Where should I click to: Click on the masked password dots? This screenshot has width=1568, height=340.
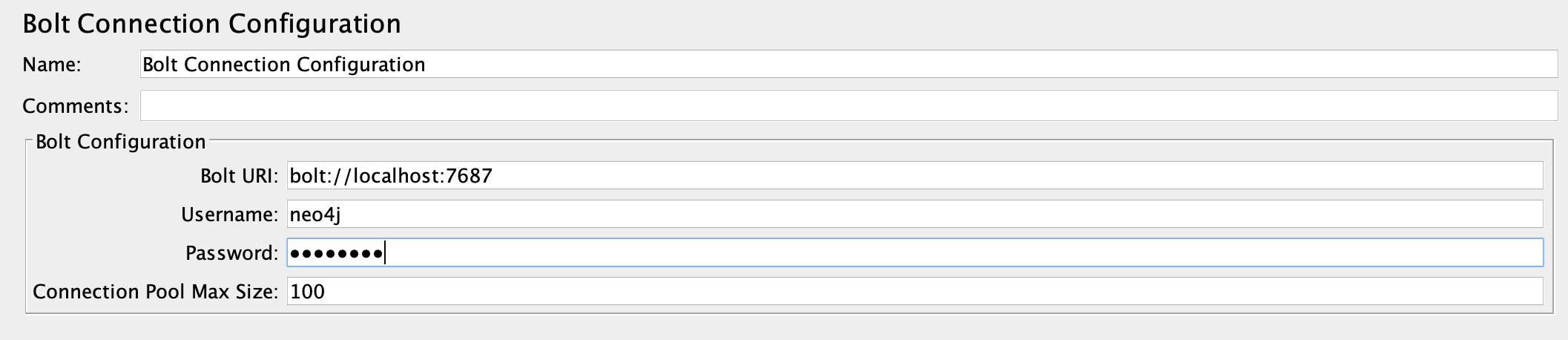(x=336, y=254)
